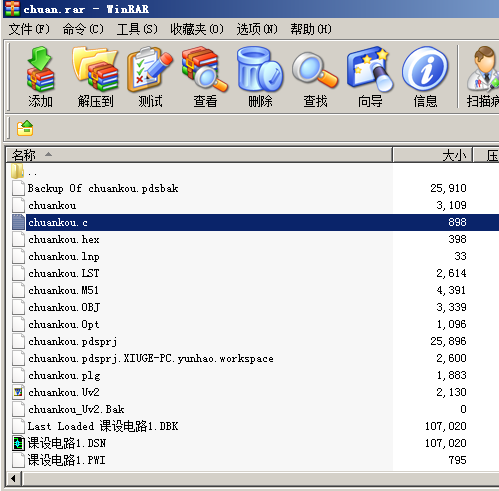499x491 pixels.
Task: Select the chuankou.Uv2 file name
Action: tap(64, 392)
